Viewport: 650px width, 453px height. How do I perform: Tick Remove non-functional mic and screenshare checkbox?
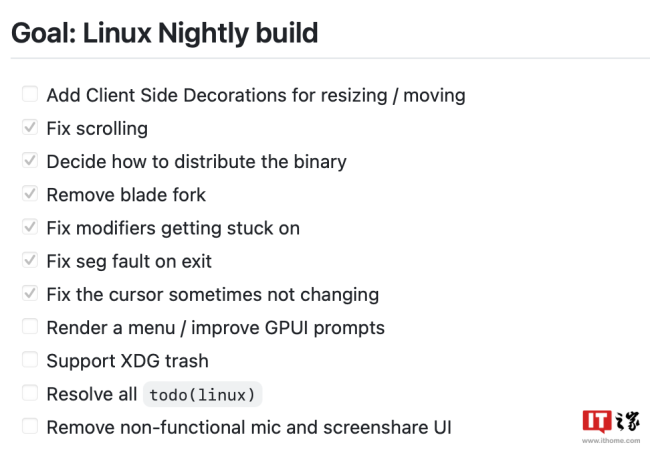pos(29,427)
